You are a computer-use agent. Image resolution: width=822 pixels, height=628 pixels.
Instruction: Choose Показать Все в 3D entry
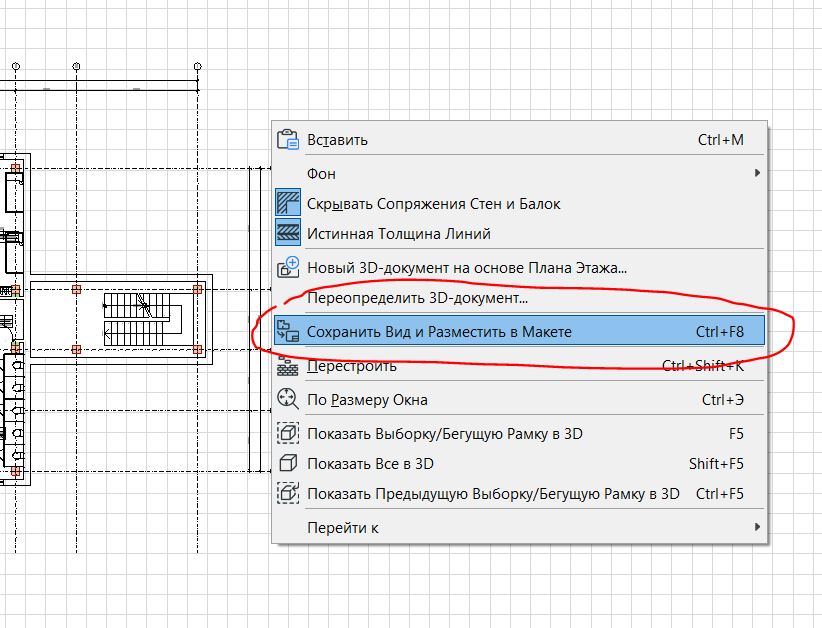tap(519, 463)
